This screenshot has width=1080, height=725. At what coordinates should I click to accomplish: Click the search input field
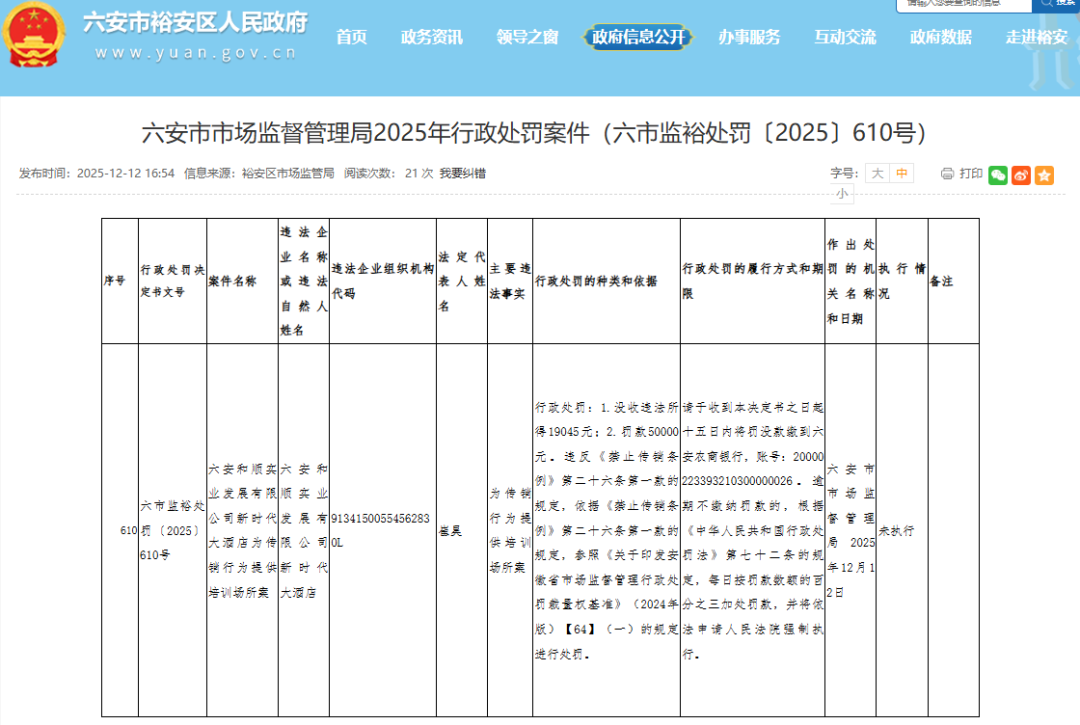point(960,4)
